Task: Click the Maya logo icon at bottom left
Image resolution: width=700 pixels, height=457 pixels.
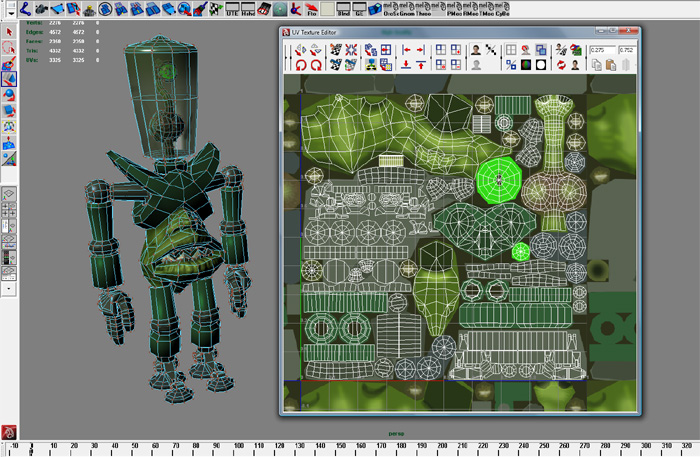Action: [x=9, y=432]
